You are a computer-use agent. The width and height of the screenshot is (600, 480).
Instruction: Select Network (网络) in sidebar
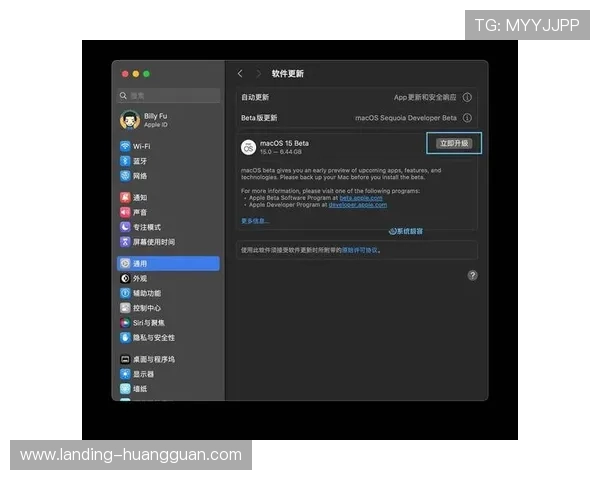(140, 176)
